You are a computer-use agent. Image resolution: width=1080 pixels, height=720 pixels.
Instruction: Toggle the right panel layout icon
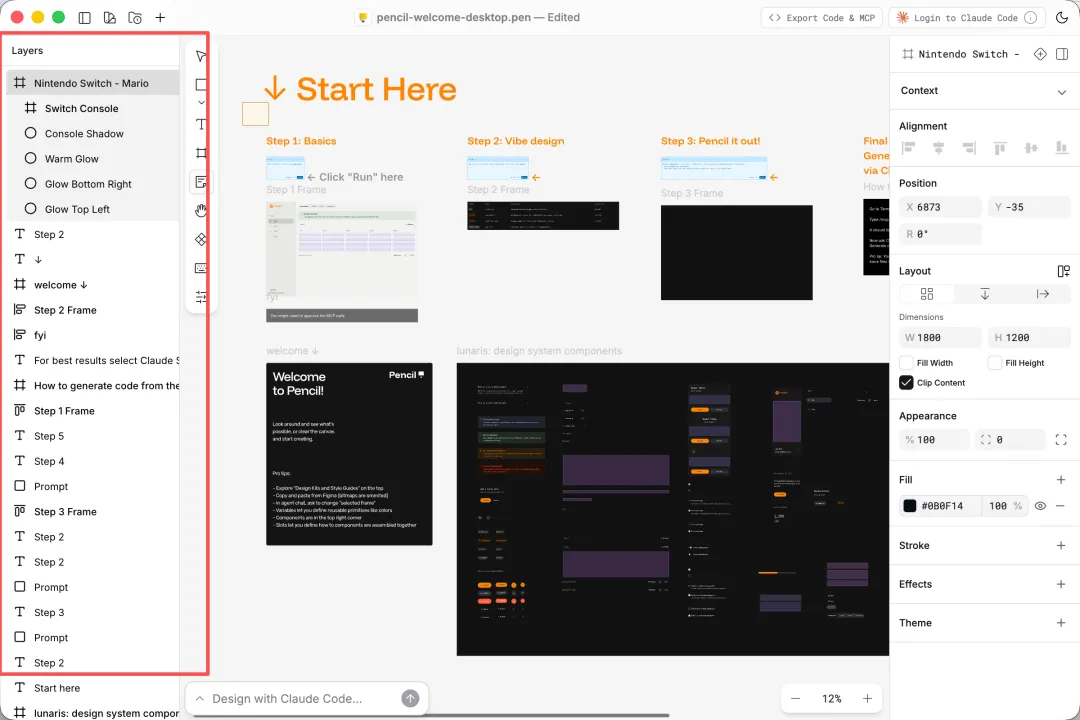[x=1062, y=54]
